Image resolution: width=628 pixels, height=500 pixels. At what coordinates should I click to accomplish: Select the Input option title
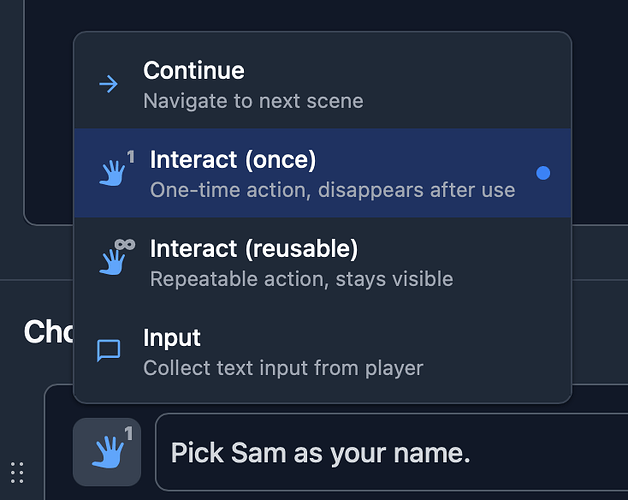pyautogui.click(x=172, y=338)
